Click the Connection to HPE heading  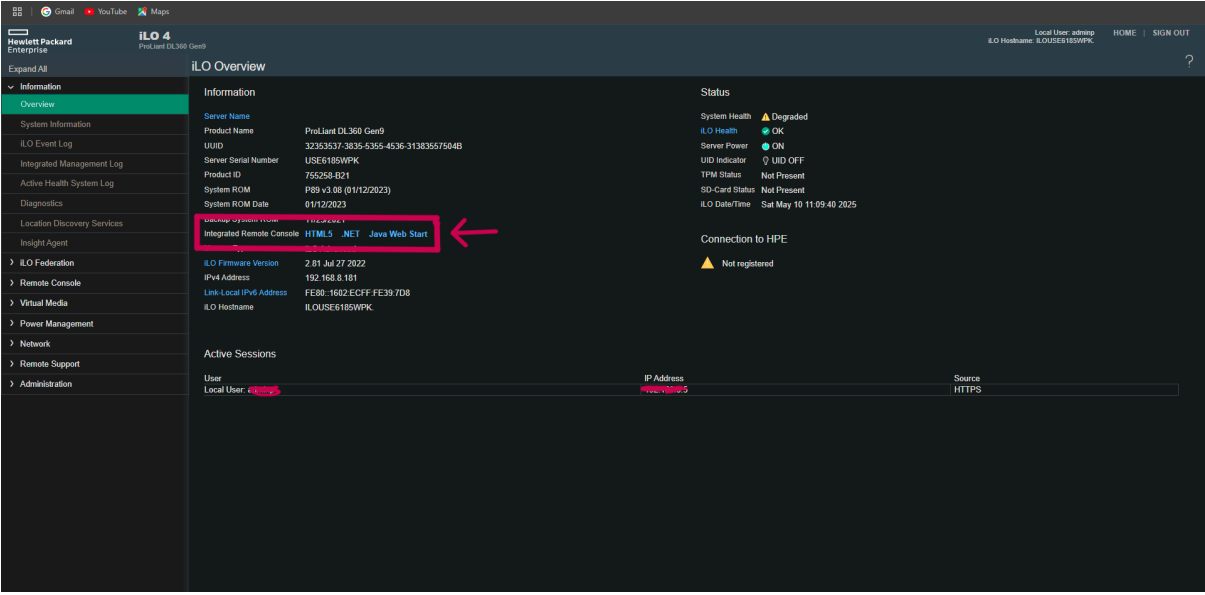[x=746, y=239]
